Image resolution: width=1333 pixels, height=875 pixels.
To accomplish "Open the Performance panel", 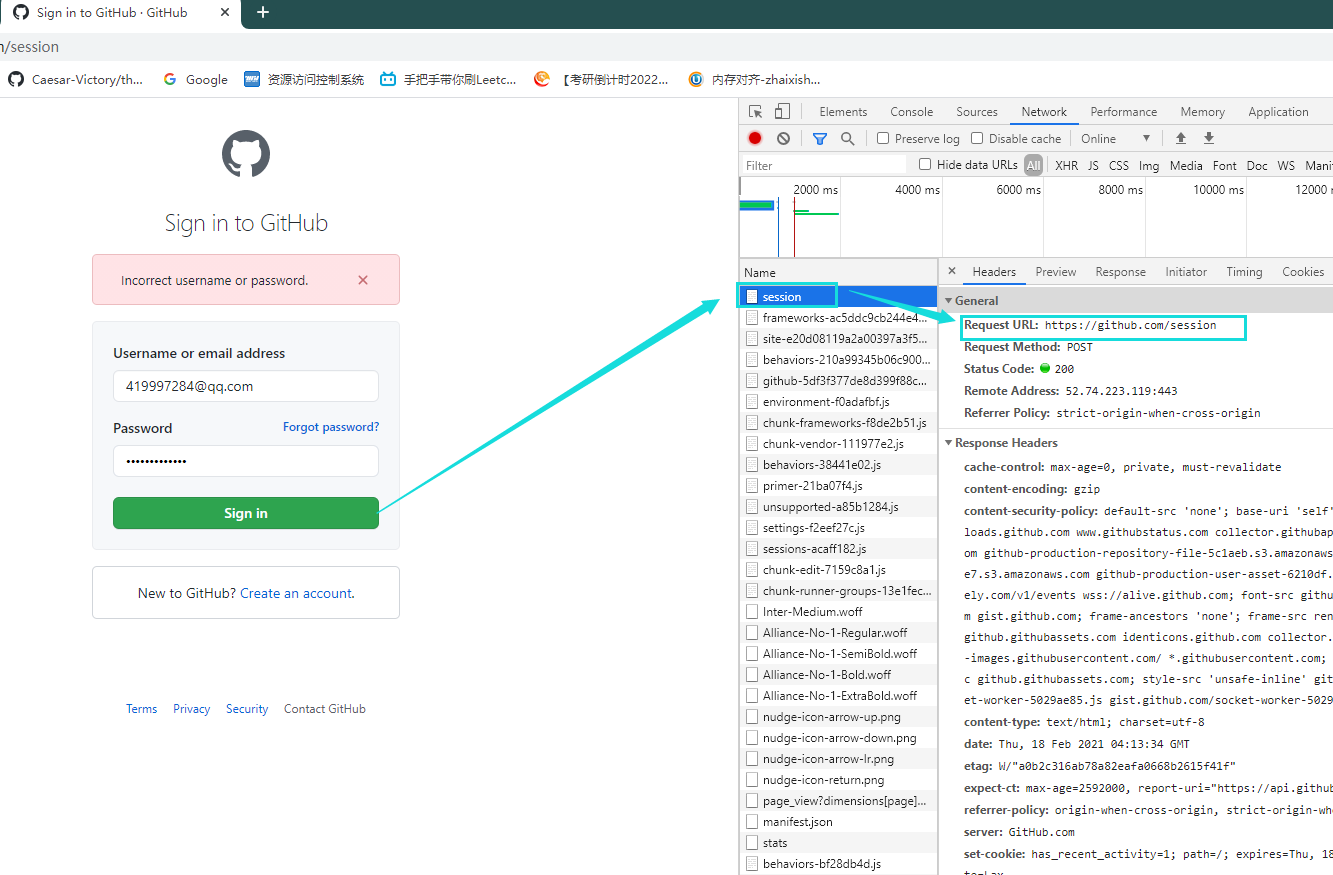I will [1124, 112].
